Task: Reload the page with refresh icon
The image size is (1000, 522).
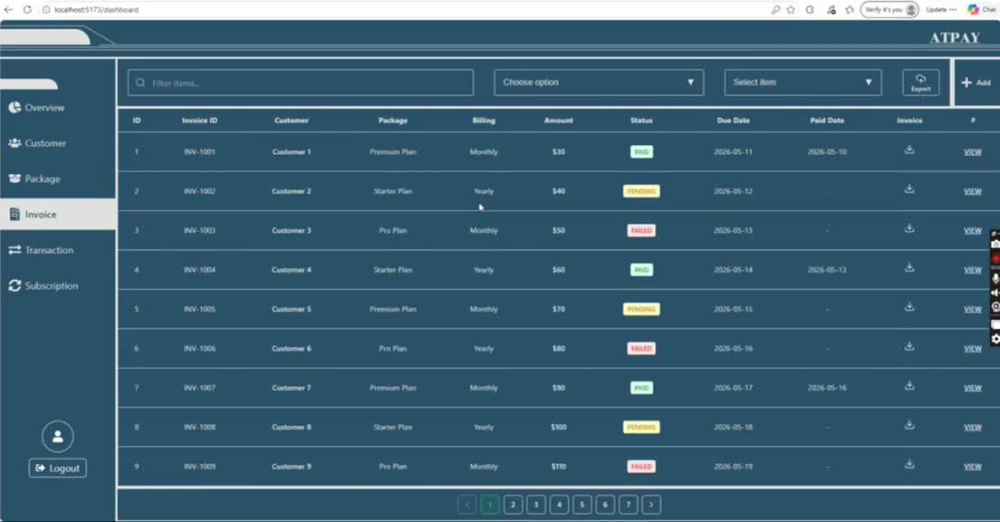Action: [x=27, y=10]
